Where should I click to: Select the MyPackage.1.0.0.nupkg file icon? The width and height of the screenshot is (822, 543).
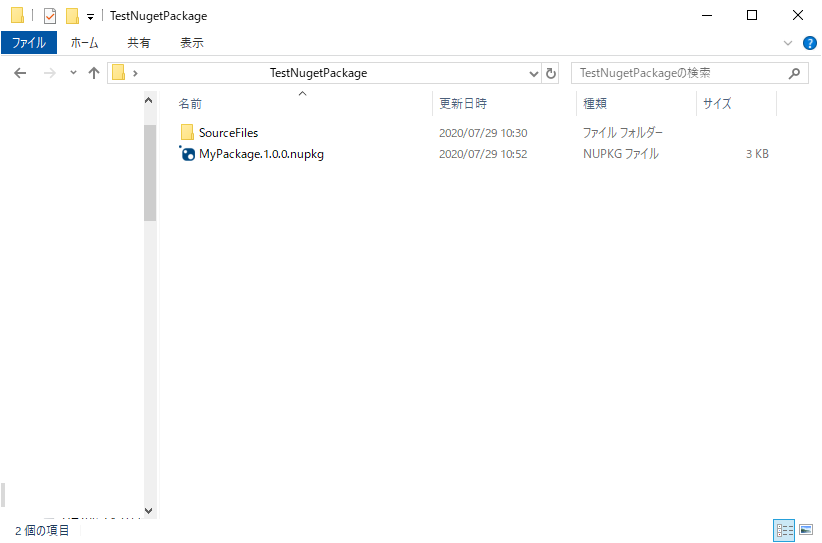187,154
